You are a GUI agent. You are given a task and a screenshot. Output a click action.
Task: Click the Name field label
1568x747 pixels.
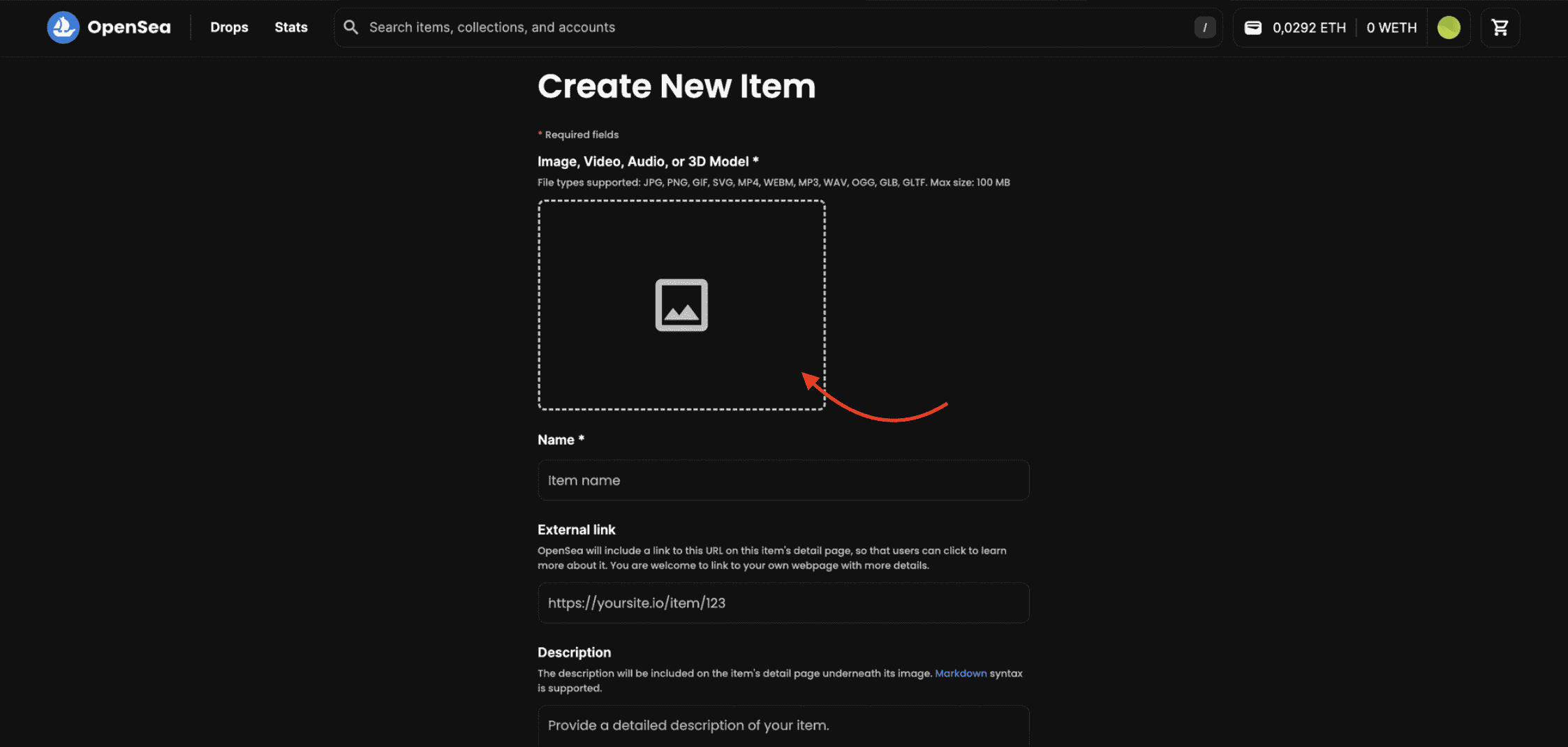(x=556, y=440)
